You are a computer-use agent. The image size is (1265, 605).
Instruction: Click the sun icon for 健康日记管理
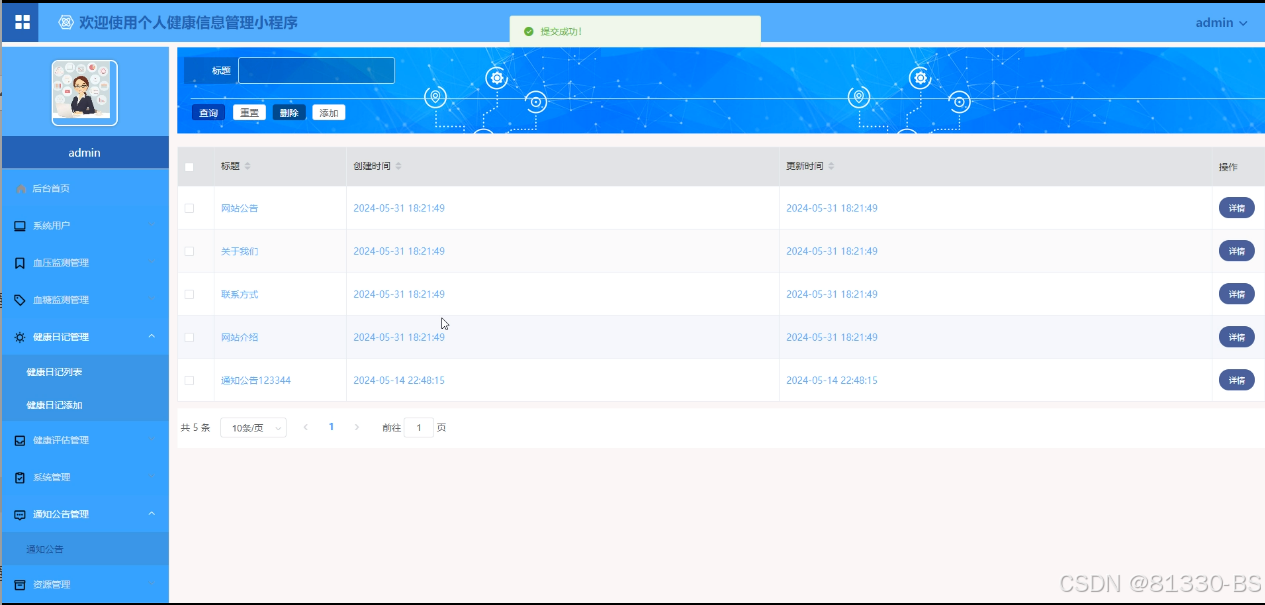pos(20,337)
